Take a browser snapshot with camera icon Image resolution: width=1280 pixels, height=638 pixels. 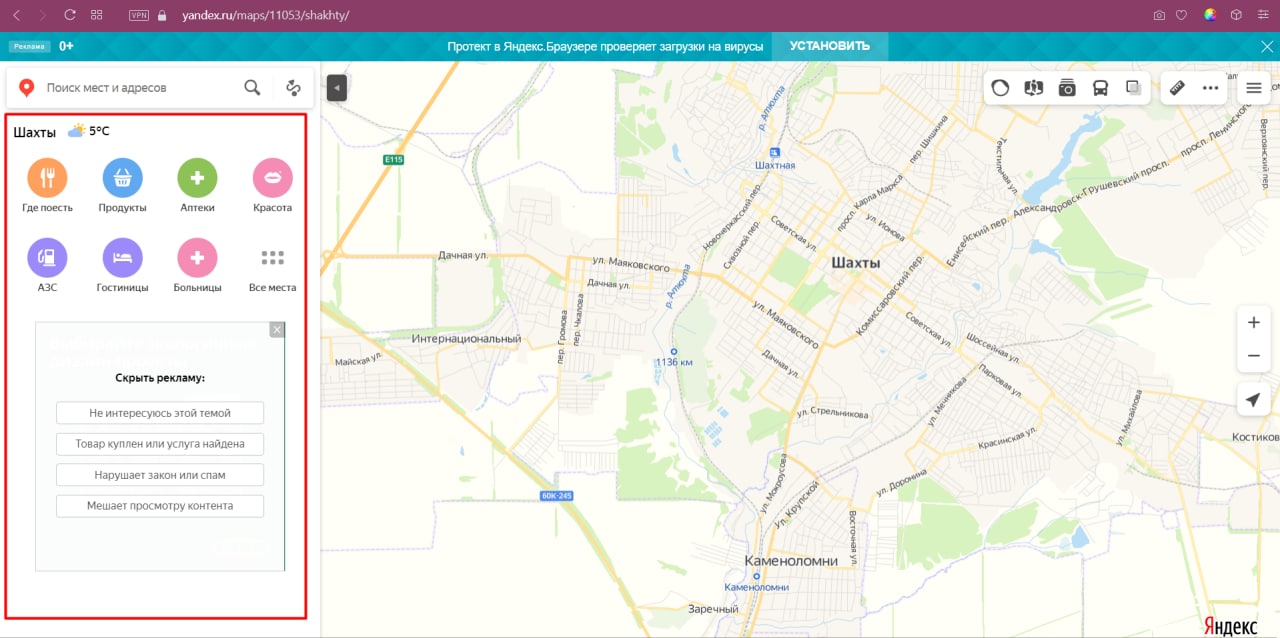(x=1159, y=15)
